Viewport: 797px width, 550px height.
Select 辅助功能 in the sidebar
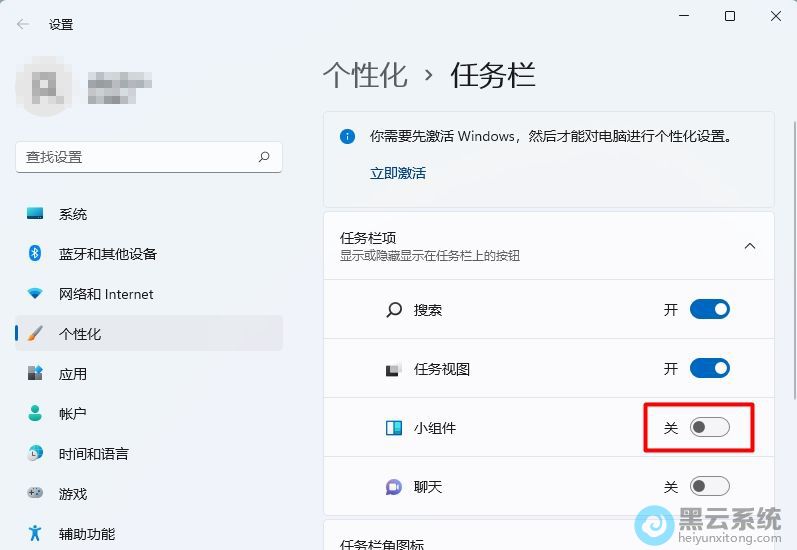[x=86, y=534]
